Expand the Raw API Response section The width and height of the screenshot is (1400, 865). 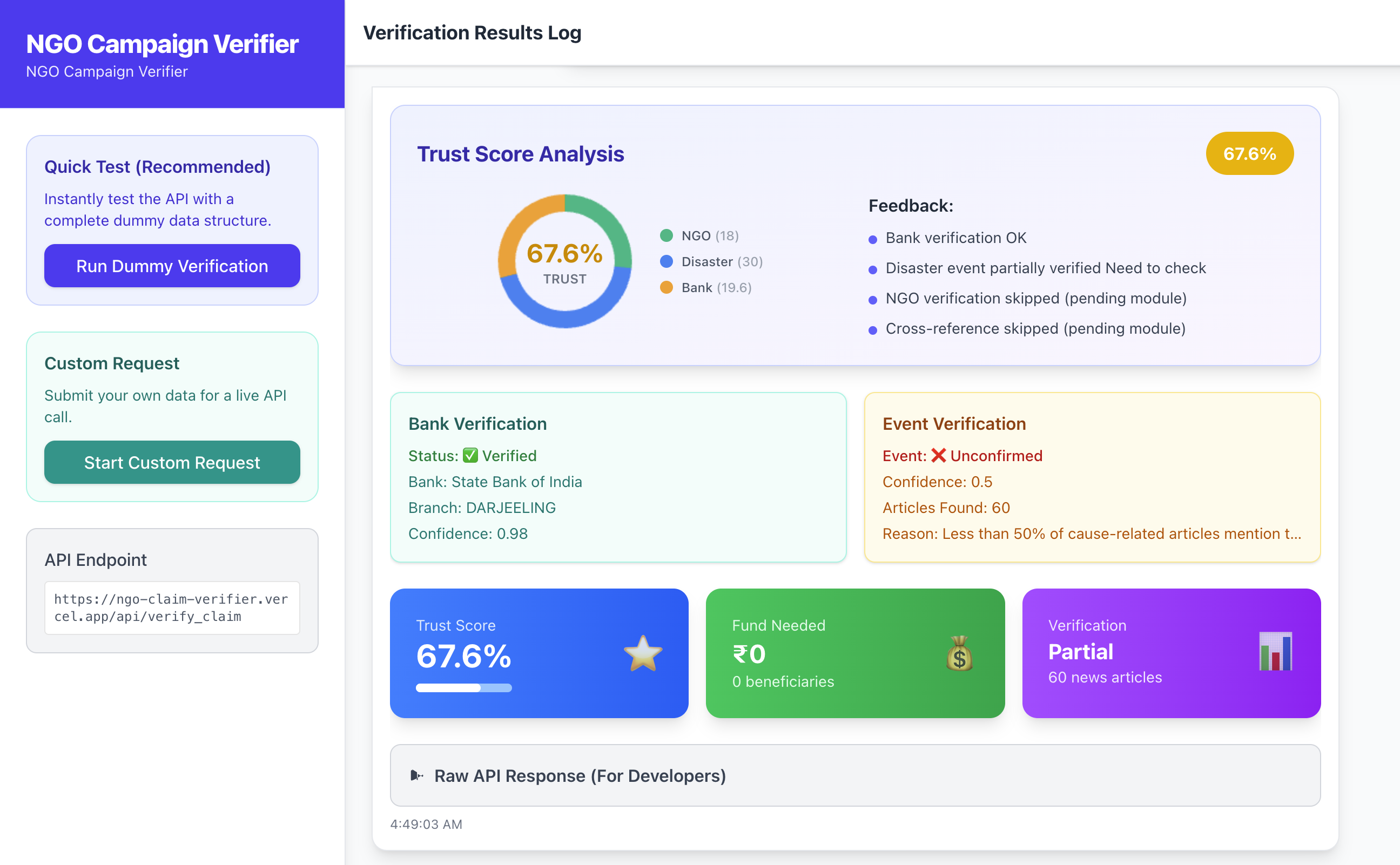[x=580, y=776]
